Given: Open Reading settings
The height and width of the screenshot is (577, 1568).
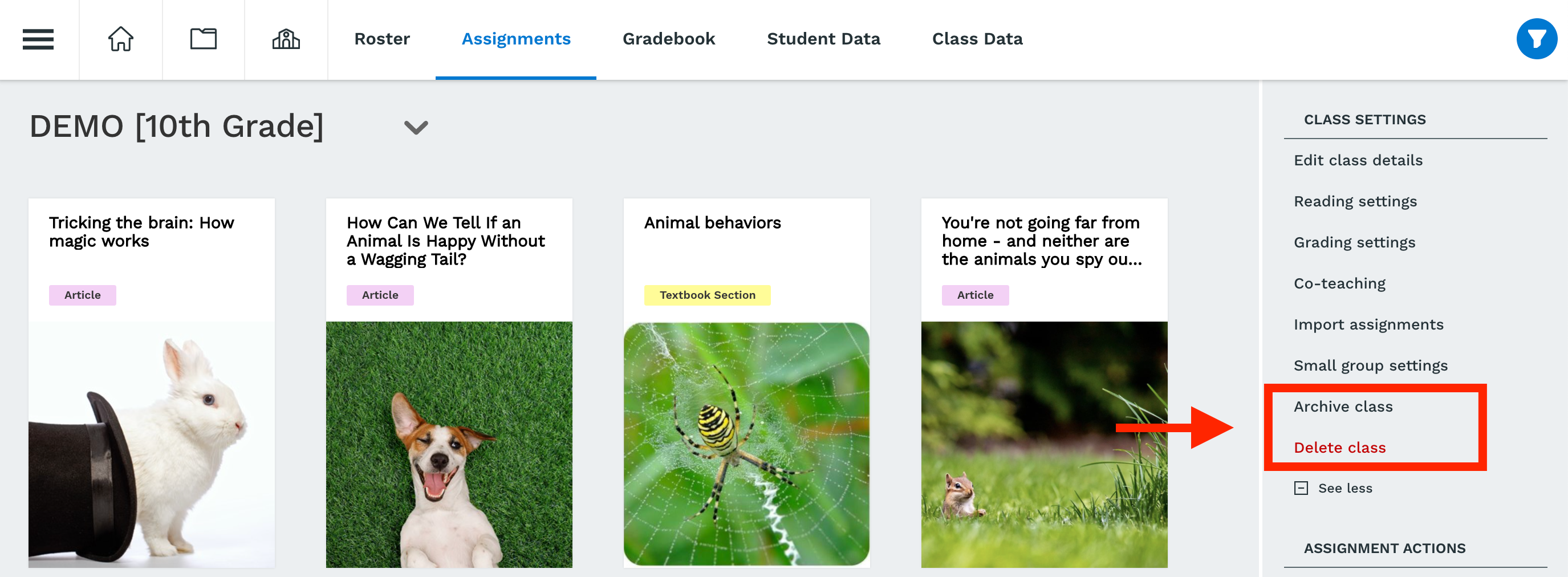Looking at the screenshot, I should (1355, 201).
